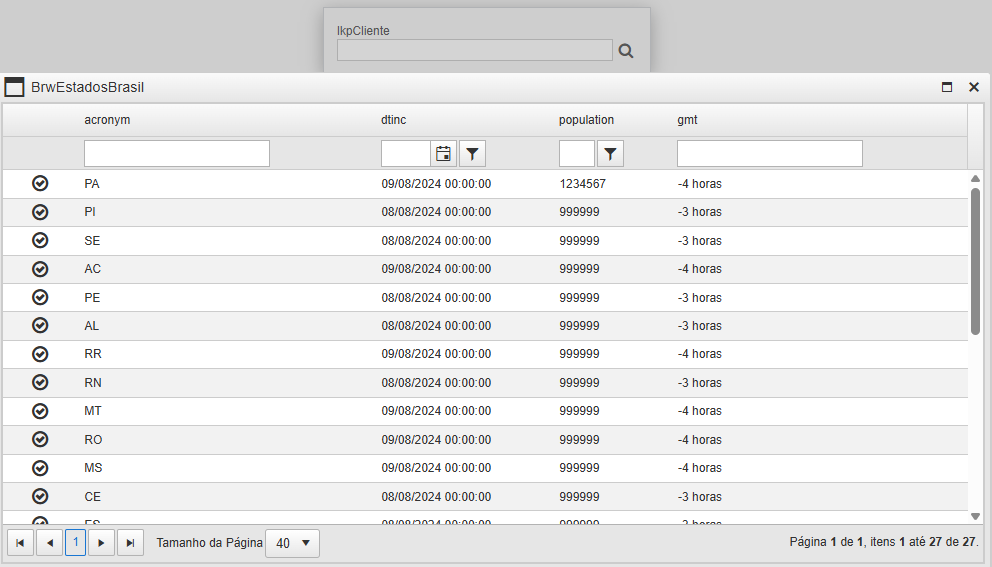Click the acronym cell MS

point(93,468)
